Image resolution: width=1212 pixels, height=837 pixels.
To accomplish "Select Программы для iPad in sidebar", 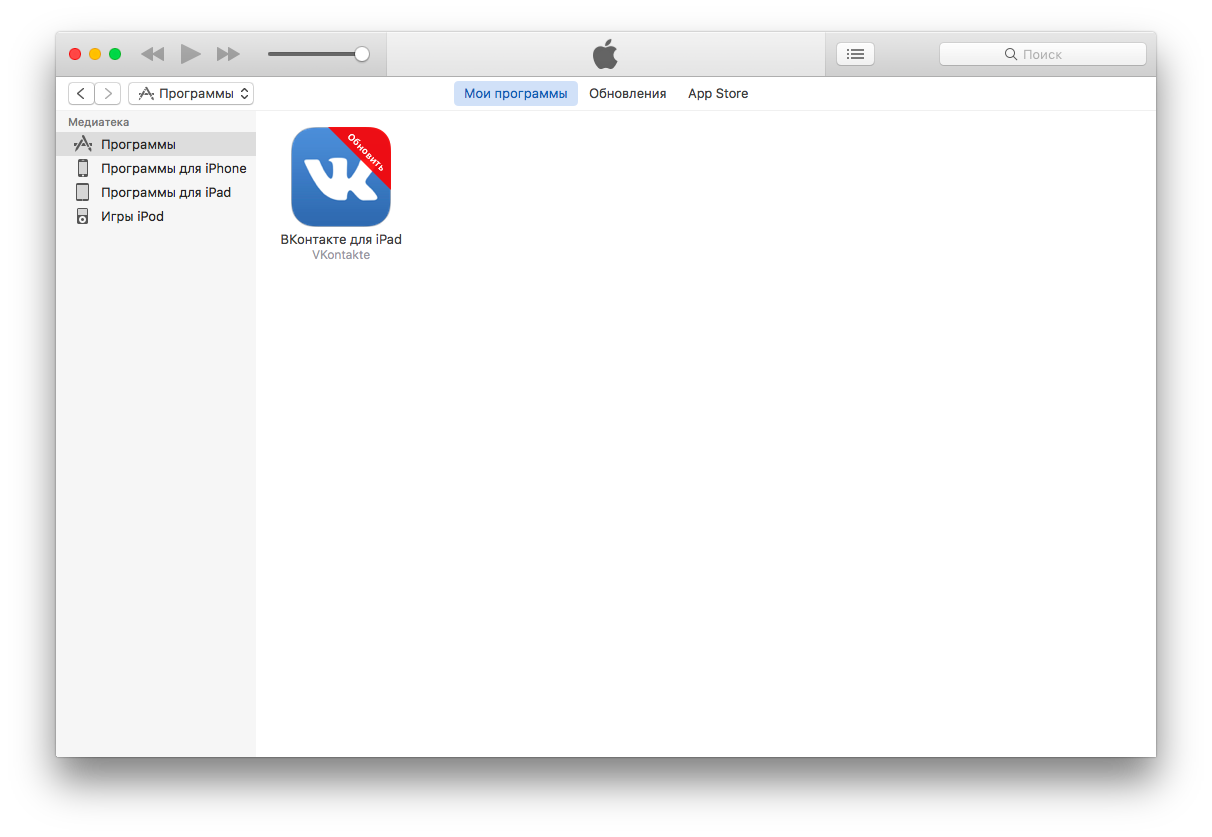I will click(156, 192).
